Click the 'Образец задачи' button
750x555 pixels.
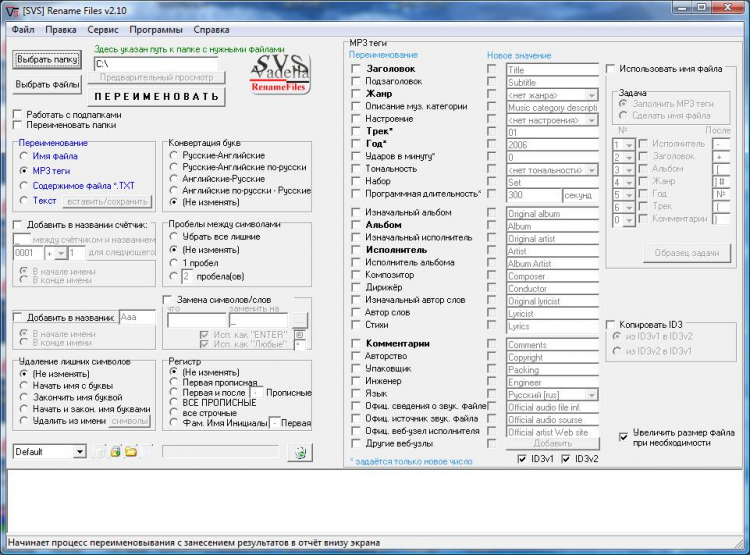[x=686, y=253]
